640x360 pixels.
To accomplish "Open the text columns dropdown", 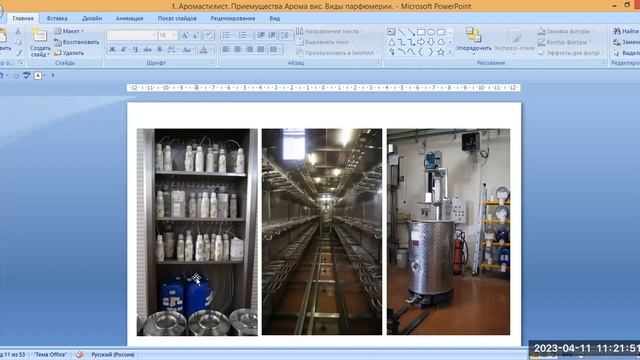I will pos(276,49).
